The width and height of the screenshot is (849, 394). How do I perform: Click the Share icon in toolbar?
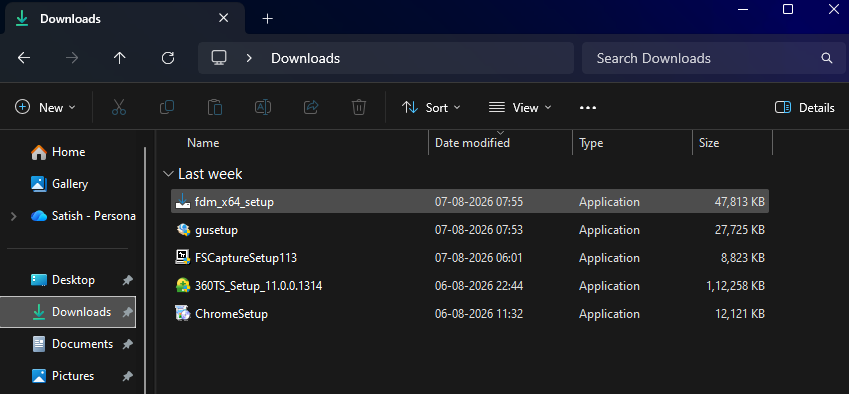pyautogui.click(x=311, y=107)
